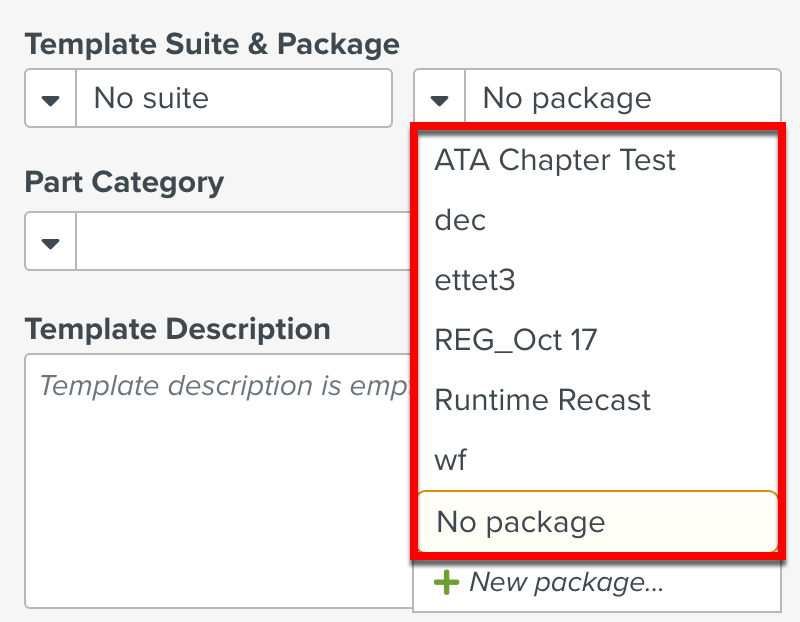
Task: Click the Template Suite & Package heading
Action: [213, 44]
